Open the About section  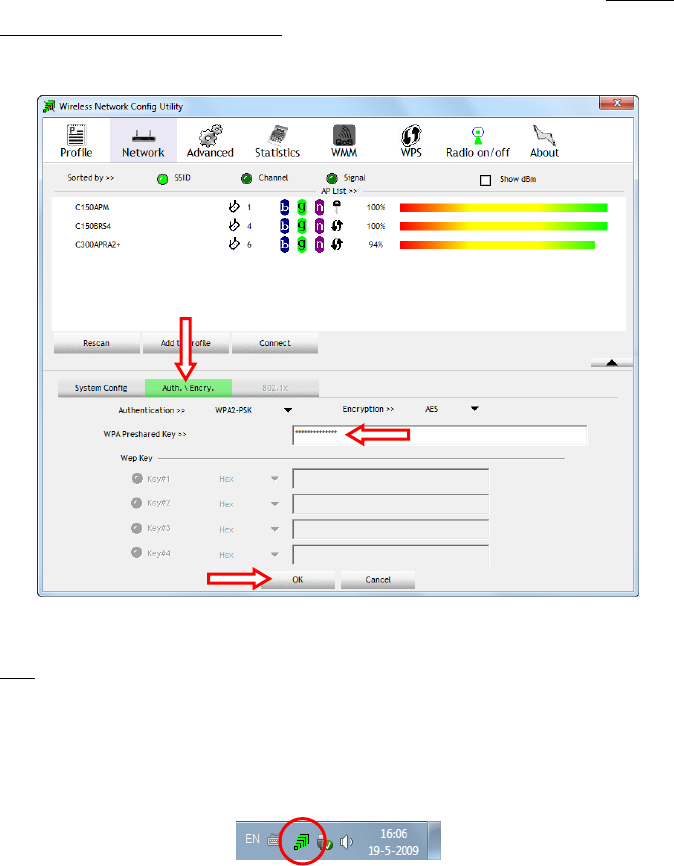coord(544,141)
